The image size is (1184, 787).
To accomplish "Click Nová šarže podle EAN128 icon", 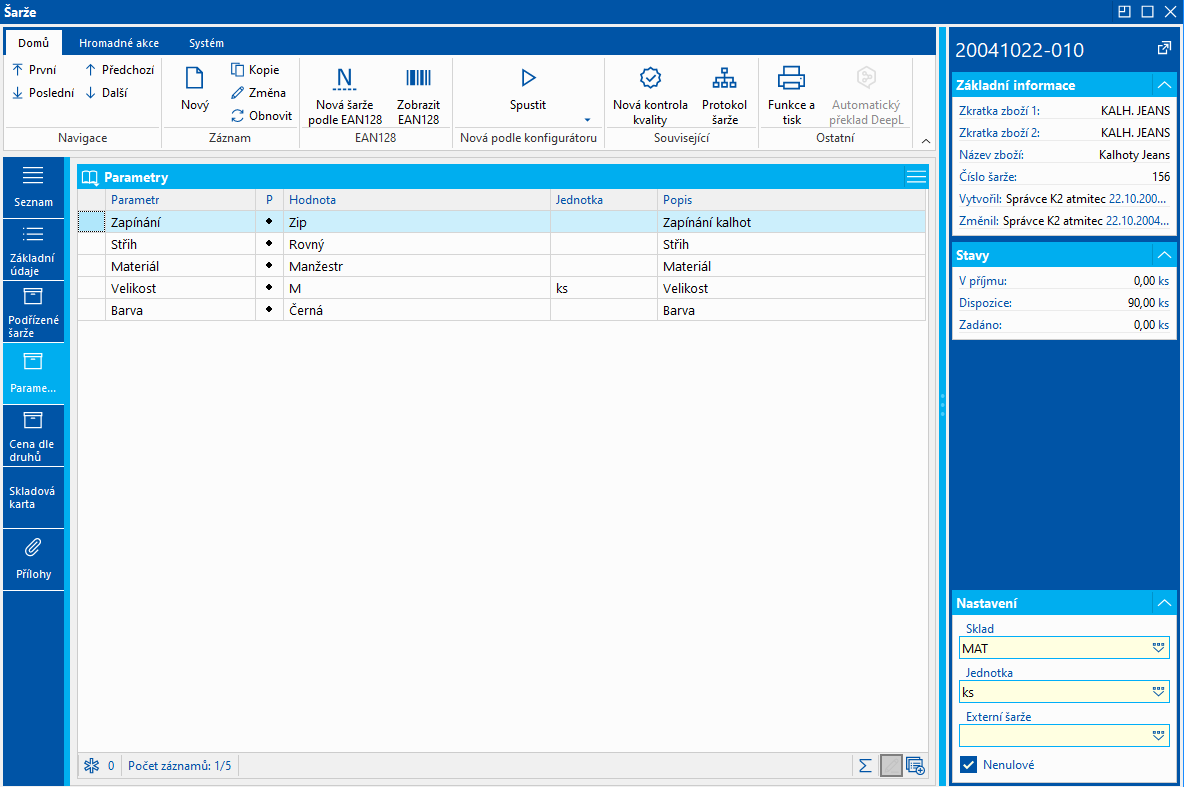I will pyautogui.click(x=345, y=79).
